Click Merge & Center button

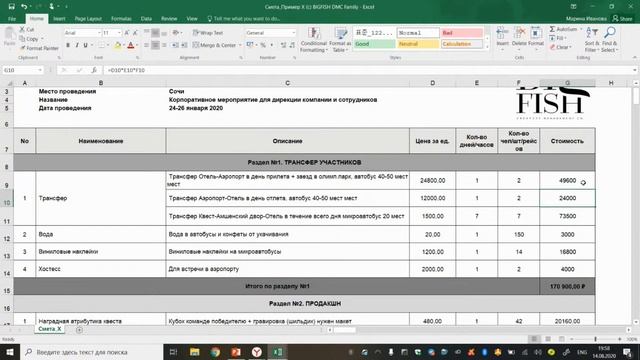pos(215,45)
